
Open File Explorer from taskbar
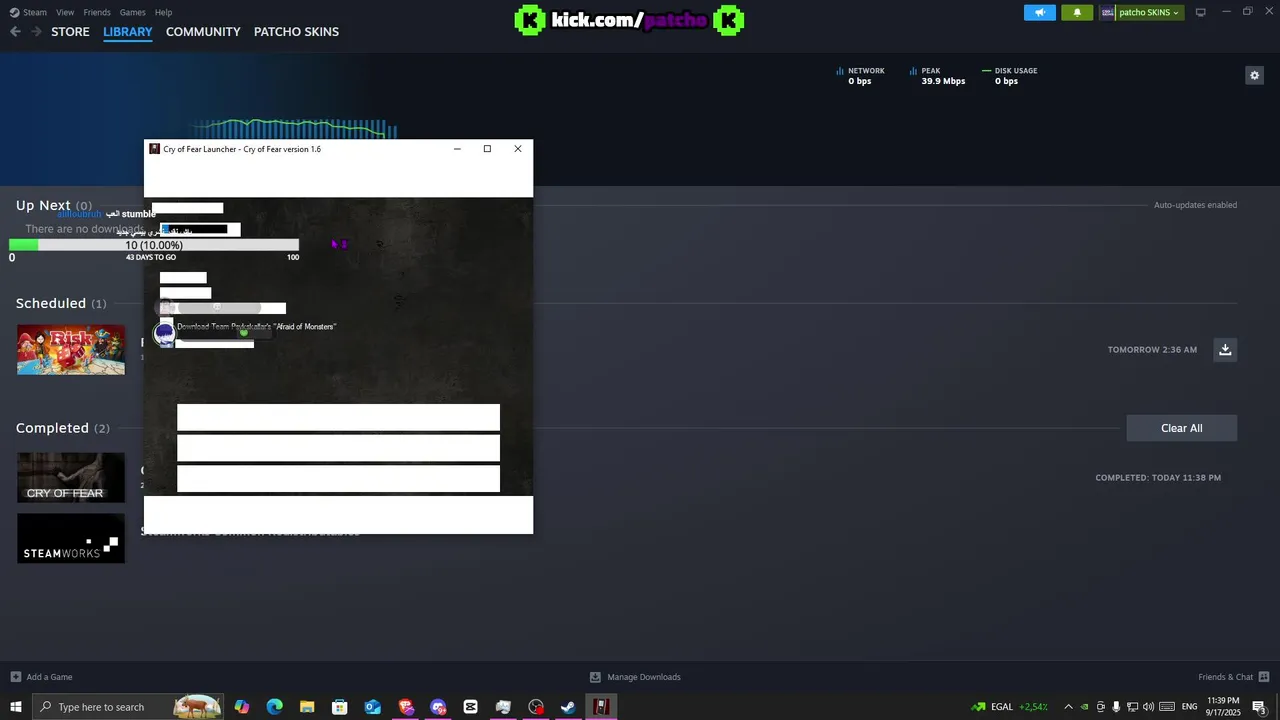click(307, 707)
